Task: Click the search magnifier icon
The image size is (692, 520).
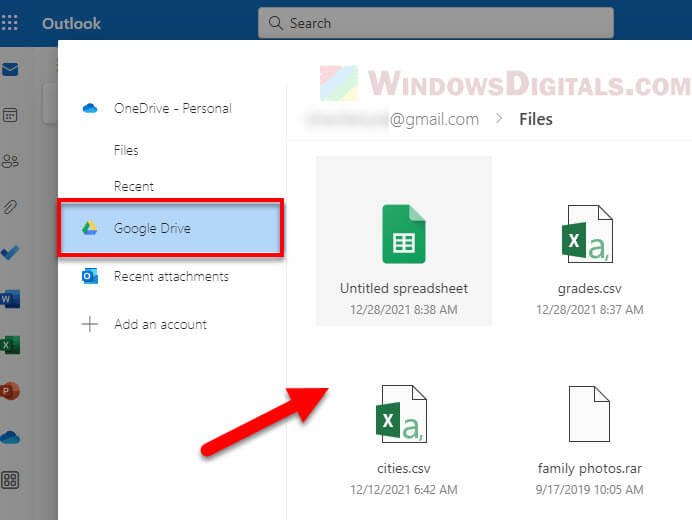Action: [275, 23]
